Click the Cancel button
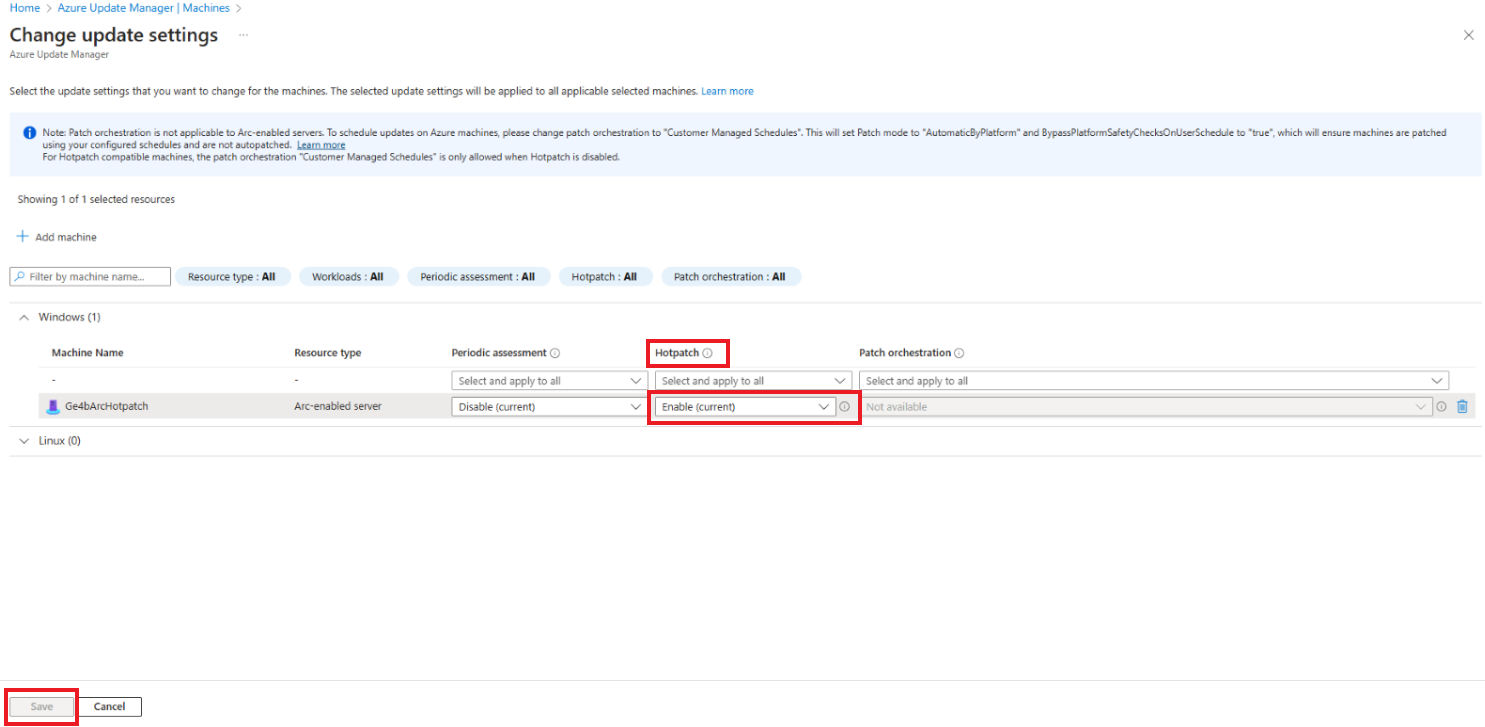1485x727 pixels. 110,707
